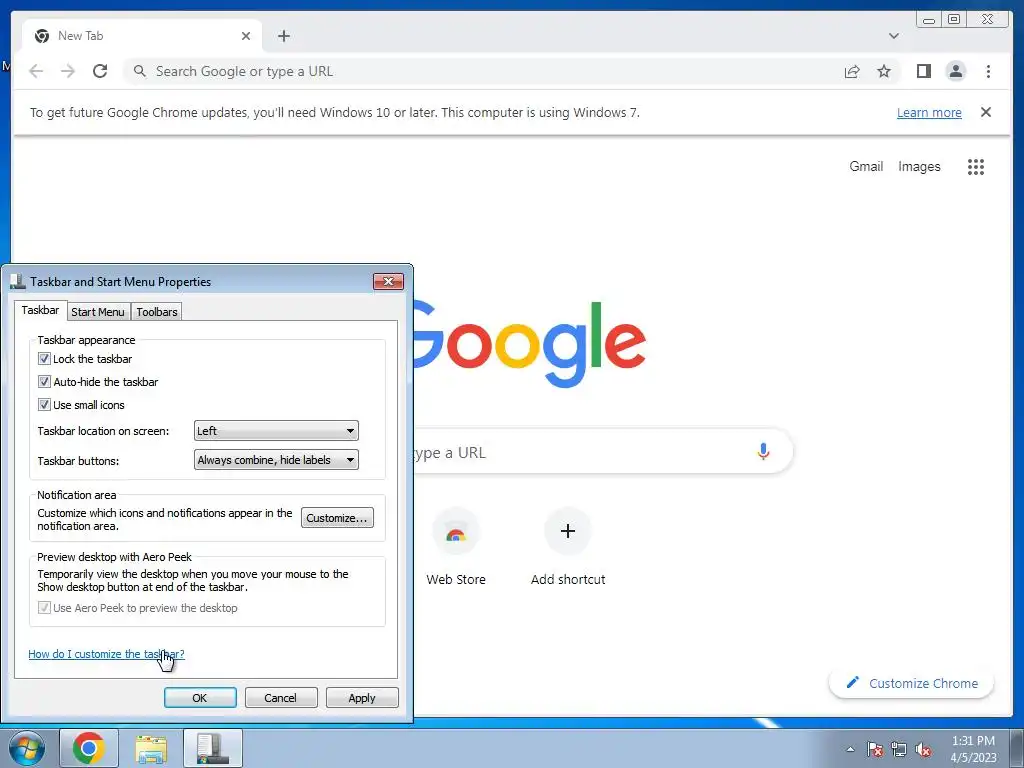The width and height of the screenshot is (1024, 768).
Task: Click the share page icon in address bar
Action: pyautogui.click(x=852, y=71)
